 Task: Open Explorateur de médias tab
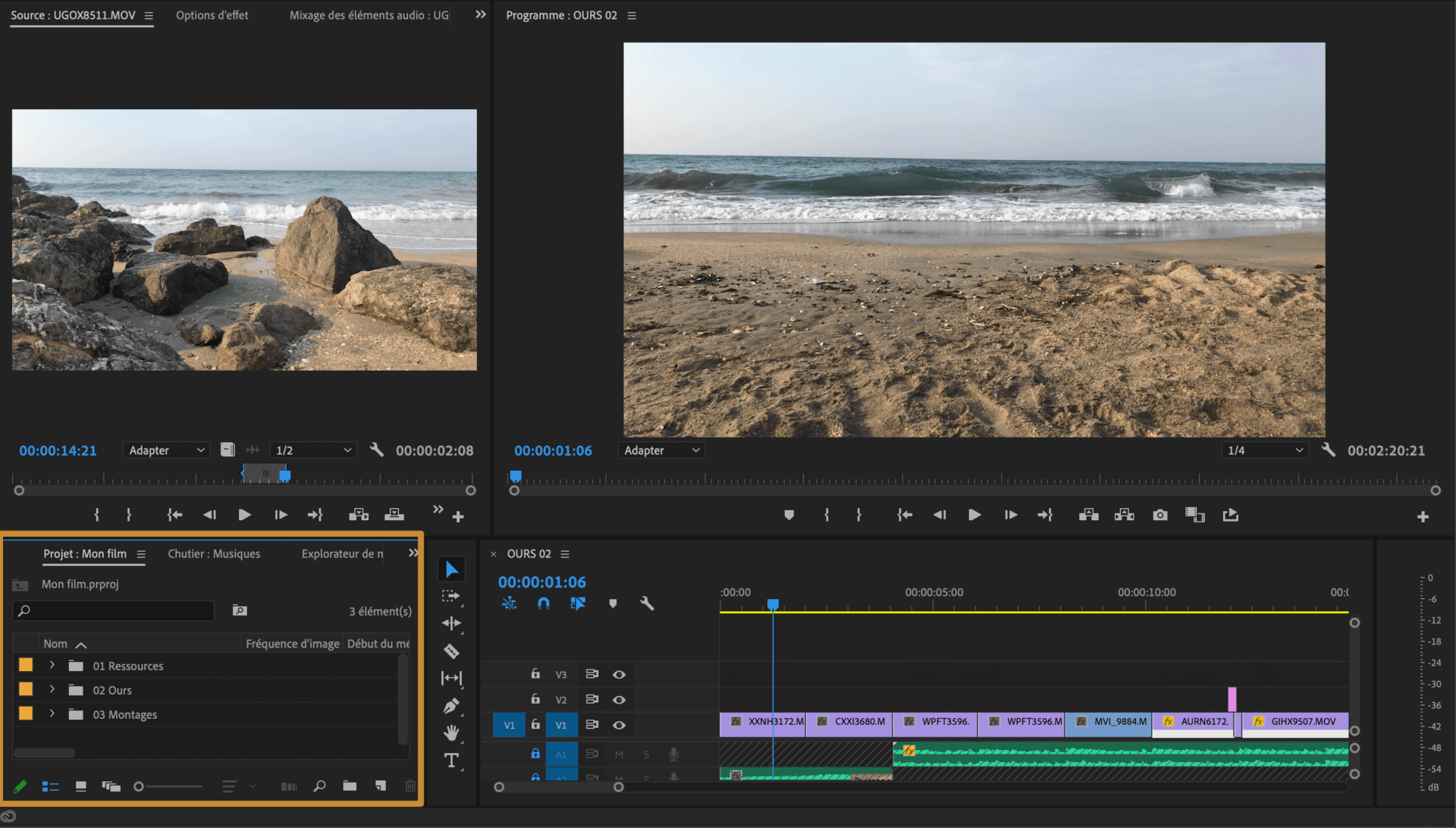(342, 554)
